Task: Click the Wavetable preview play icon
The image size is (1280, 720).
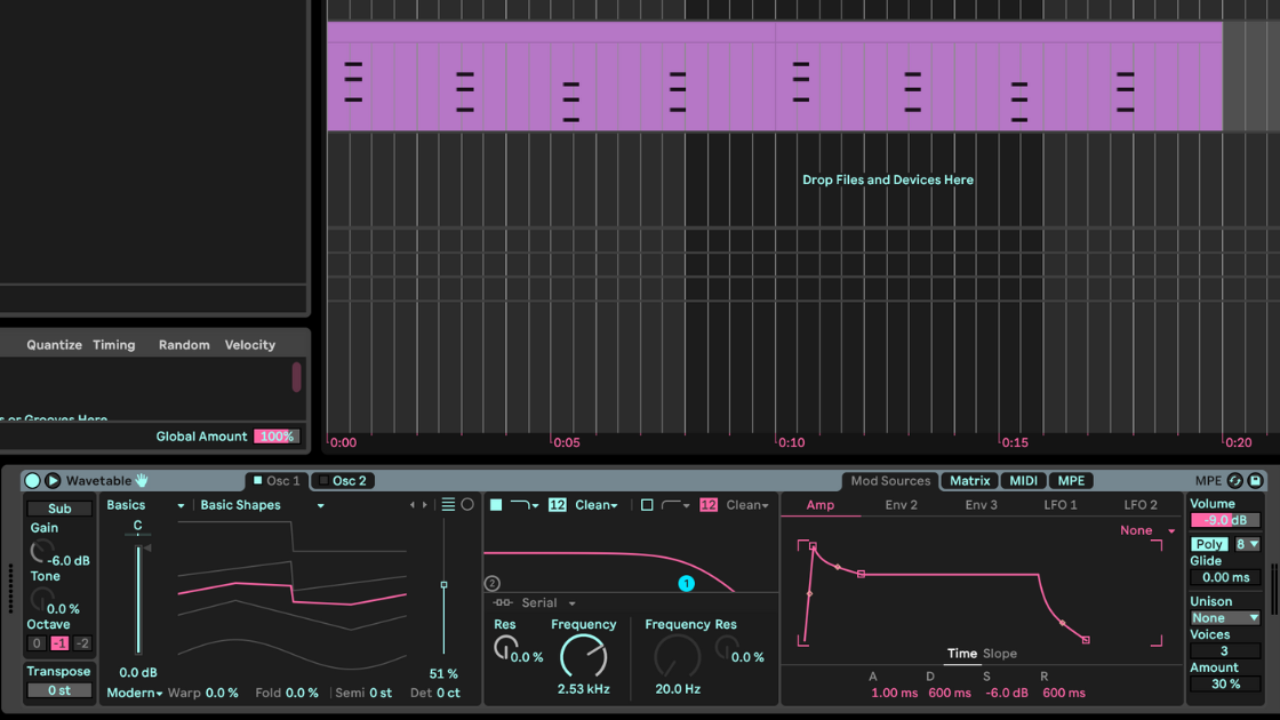Action: click(53, 481)
